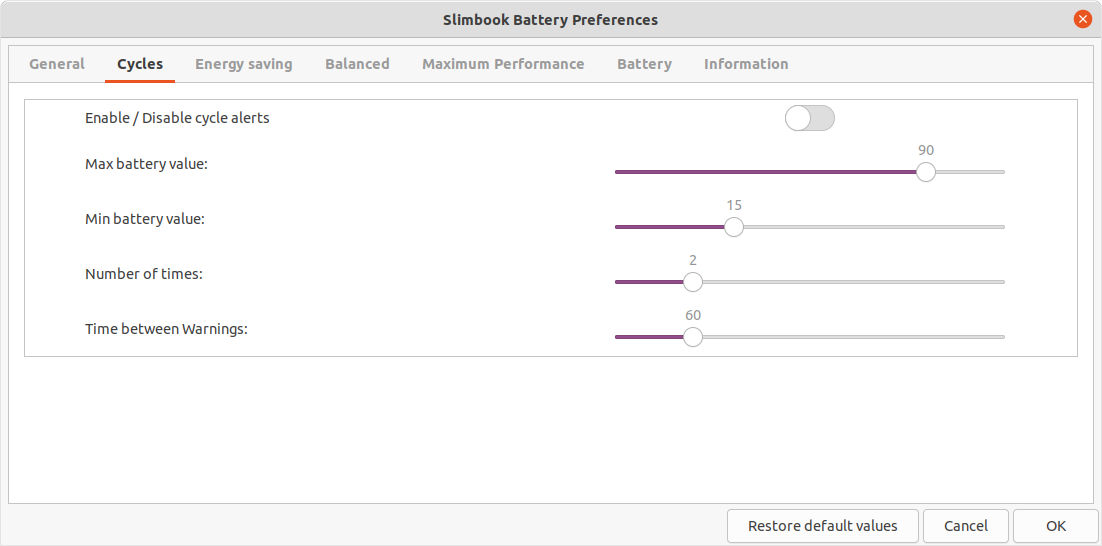Go to the Maximum Performance tab
The width and height of the screenshot is (1102, 546).
tap(503, 64)
